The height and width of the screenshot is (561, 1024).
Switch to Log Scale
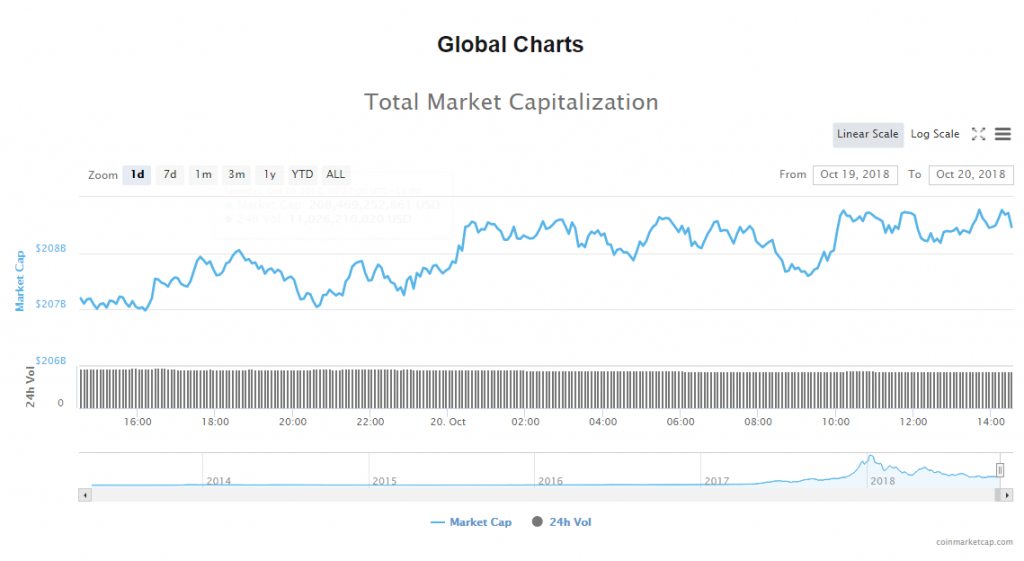pos(935,134)
